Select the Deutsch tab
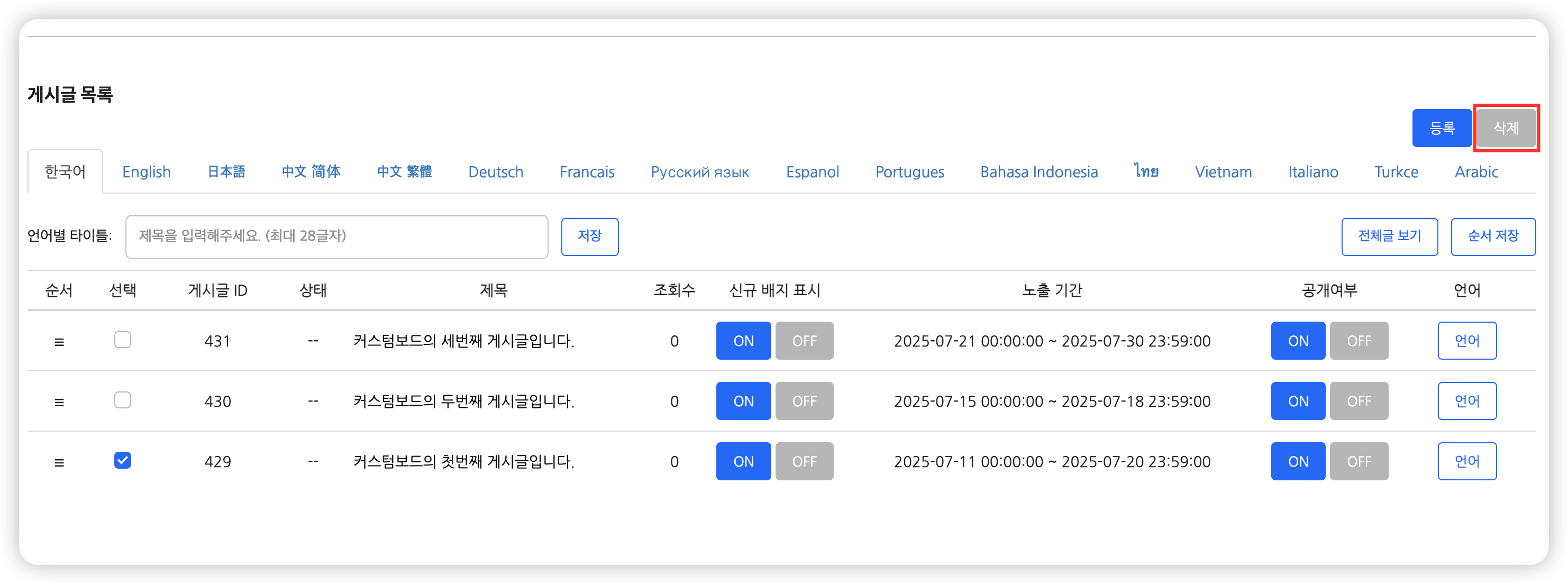 [x=496, y=172]
